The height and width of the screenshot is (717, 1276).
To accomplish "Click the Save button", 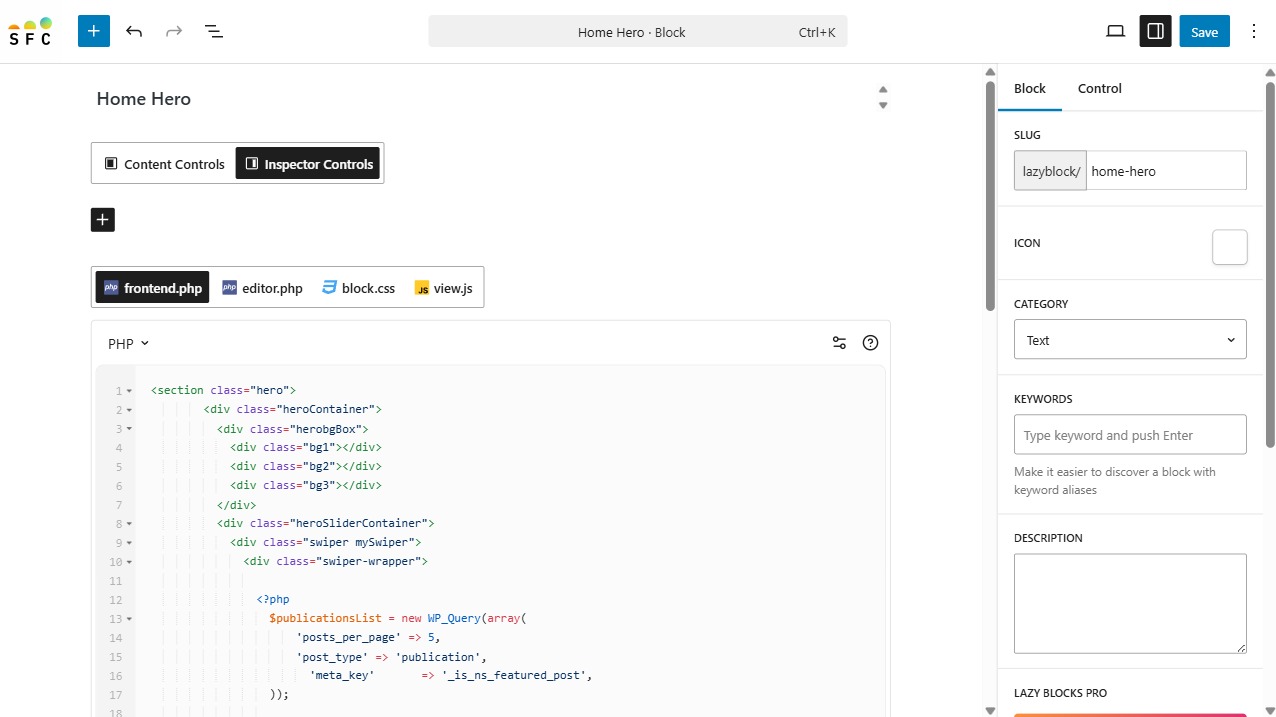I will 1204,31.
